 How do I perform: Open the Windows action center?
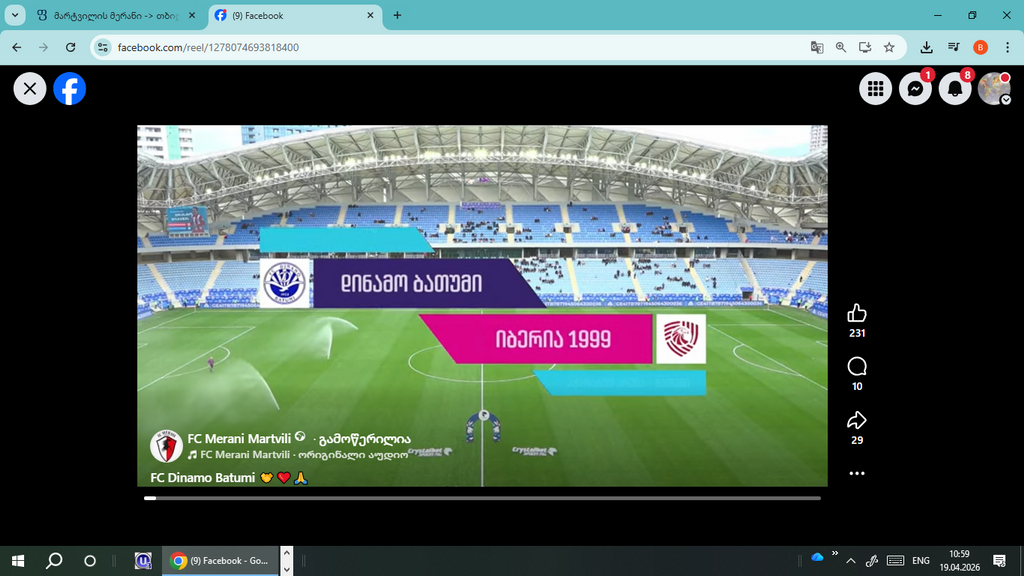[999, 560]
